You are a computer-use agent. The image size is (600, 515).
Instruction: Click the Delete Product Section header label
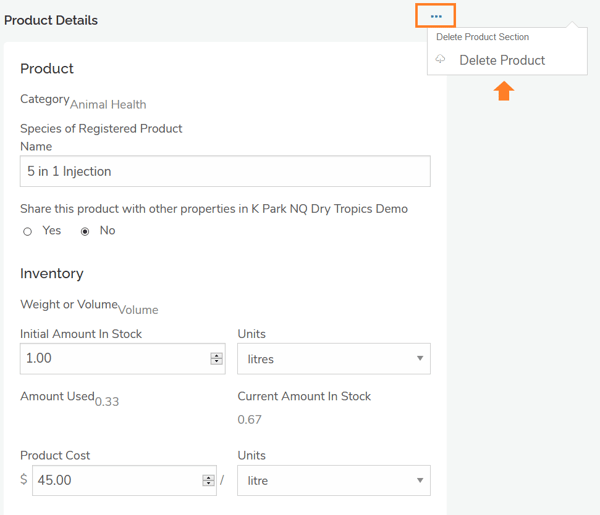click(x=482, y=37)
